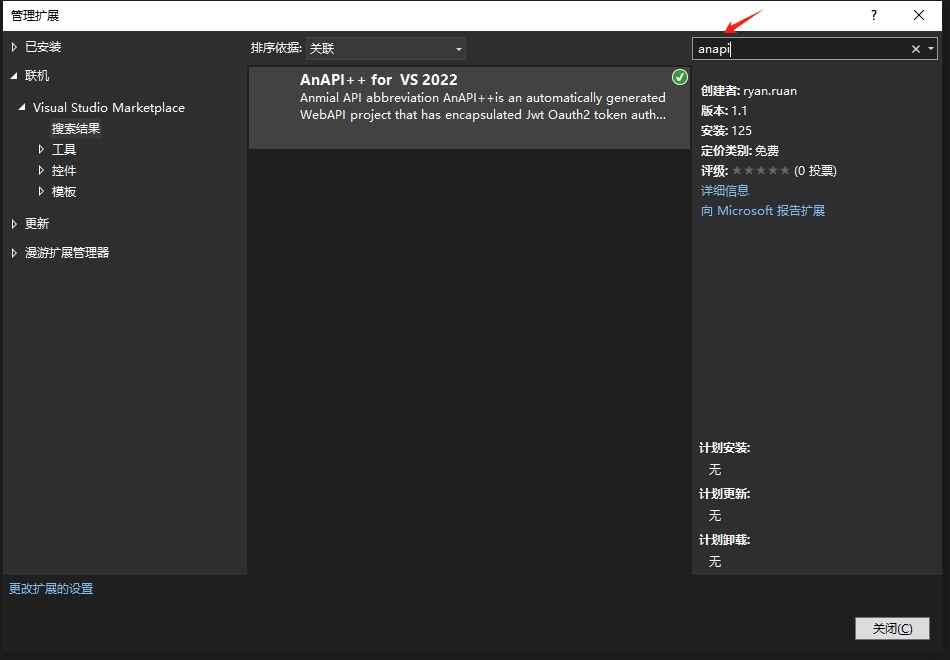
Task: Close the 管理扩展 dialog window
Action: (x=918, y=15)
